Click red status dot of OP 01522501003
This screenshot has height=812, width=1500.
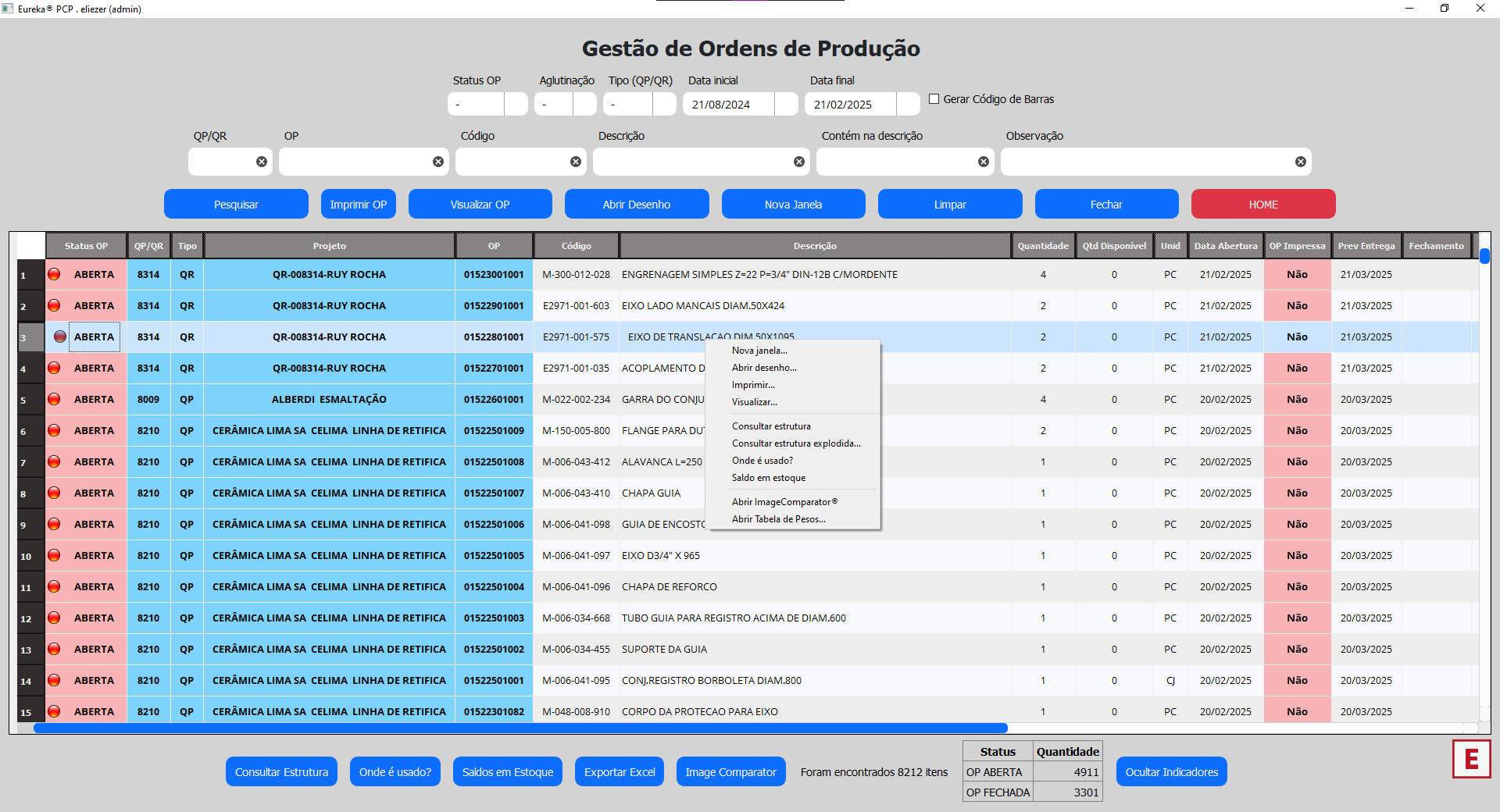coord(54,618)
